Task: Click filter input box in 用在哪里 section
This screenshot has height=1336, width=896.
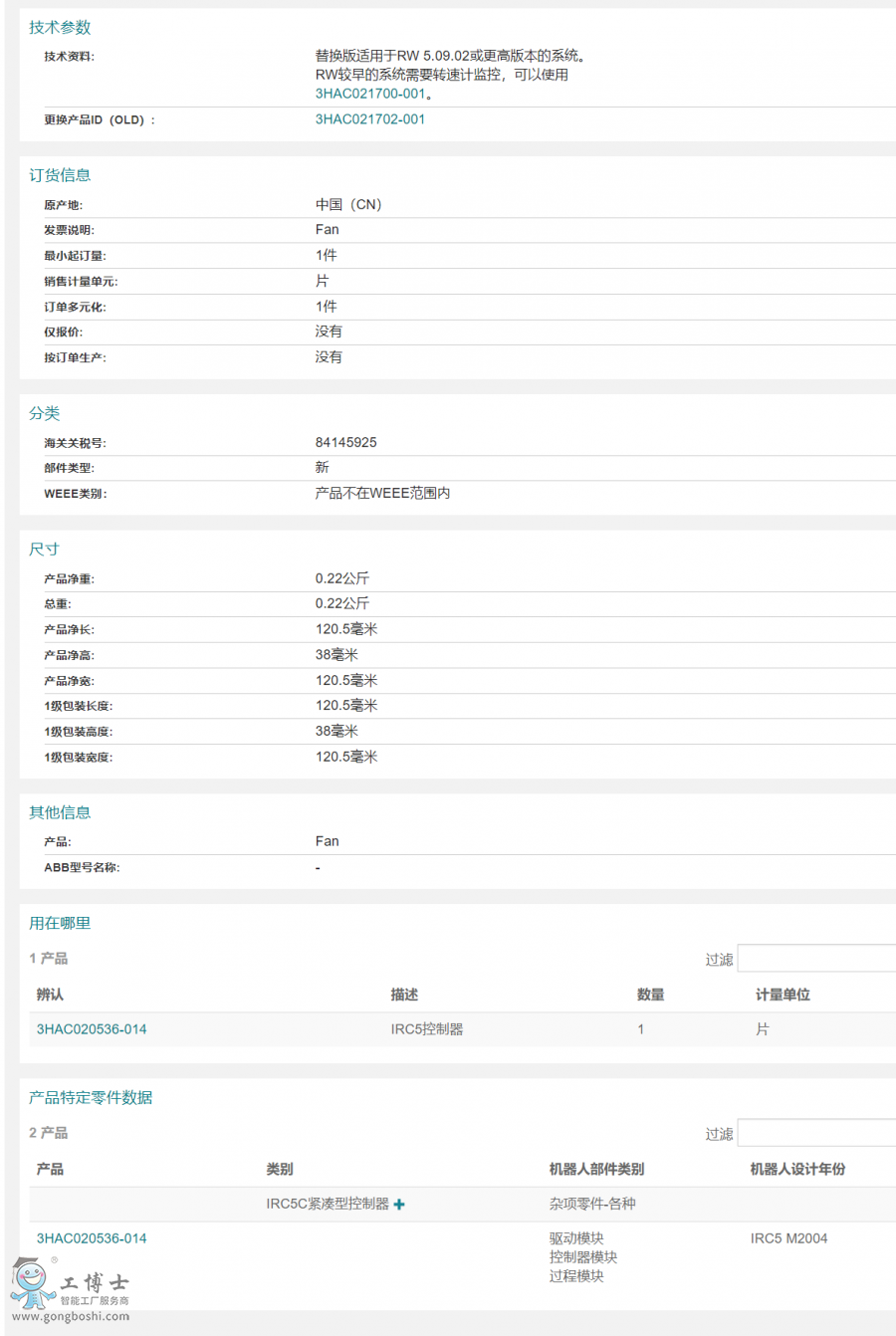Action: pyautogui.click(x=816, y=958)
